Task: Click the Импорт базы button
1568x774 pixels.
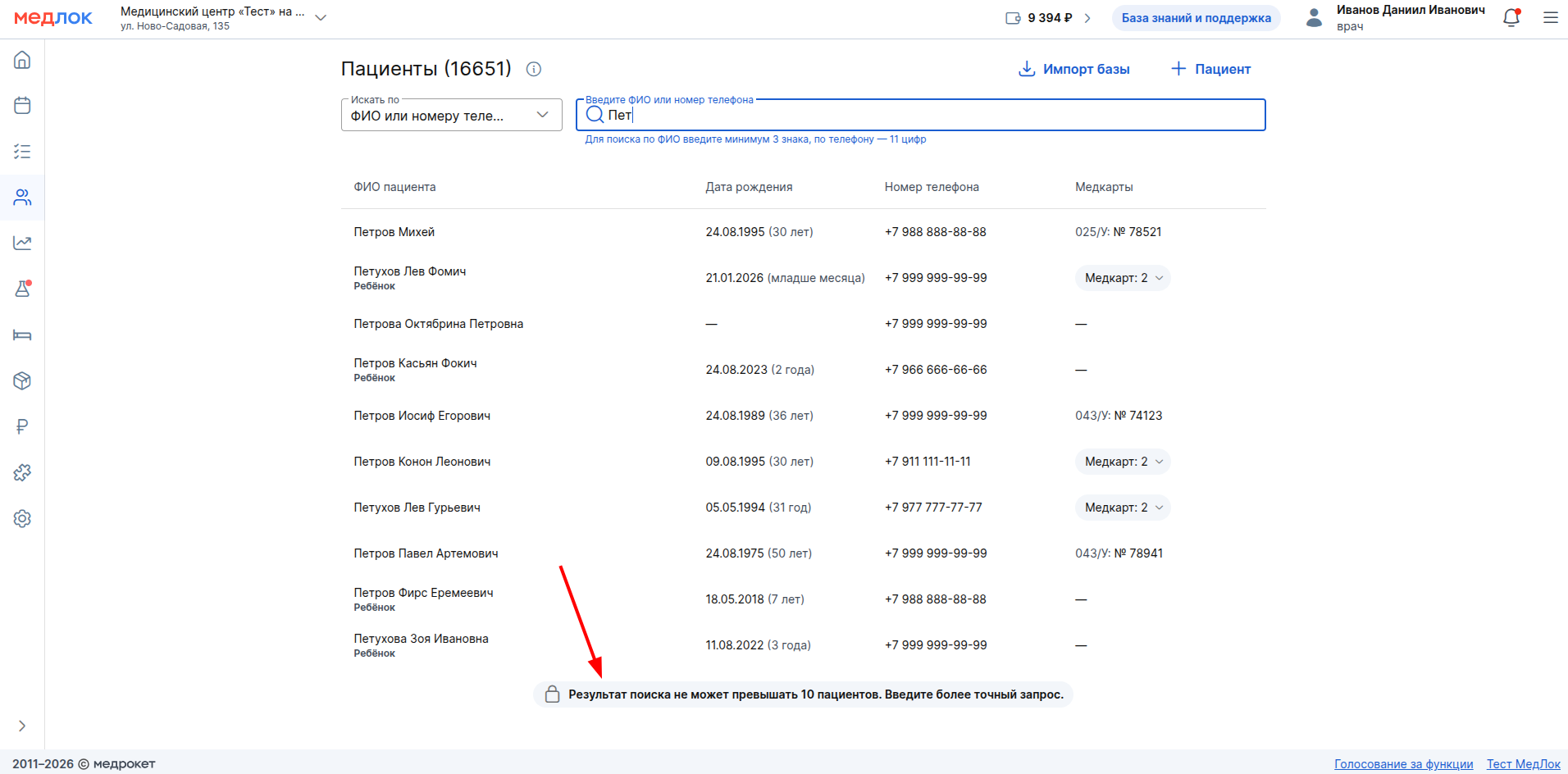Action: (x=1074, y=69)
